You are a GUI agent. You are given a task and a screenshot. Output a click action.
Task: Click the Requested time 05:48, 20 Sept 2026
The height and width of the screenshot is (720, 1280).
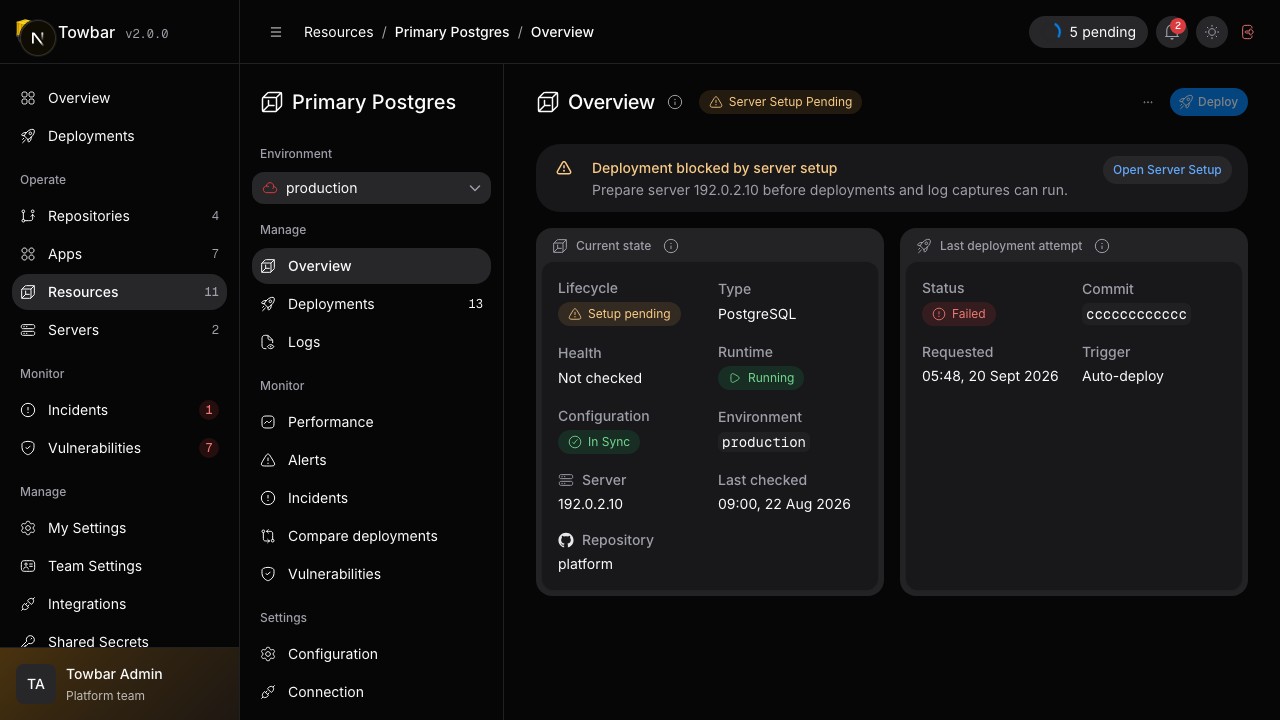990,376
